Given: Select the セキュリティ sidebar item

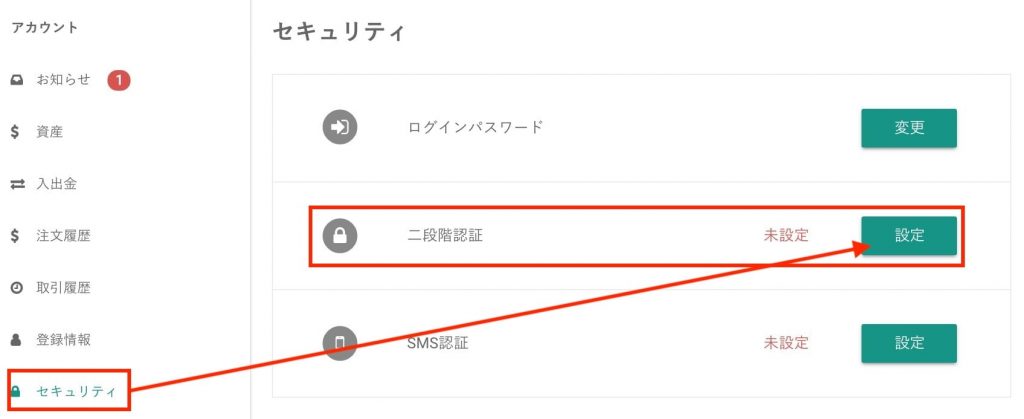Looking at the screenshot, I should pos(76,392).
